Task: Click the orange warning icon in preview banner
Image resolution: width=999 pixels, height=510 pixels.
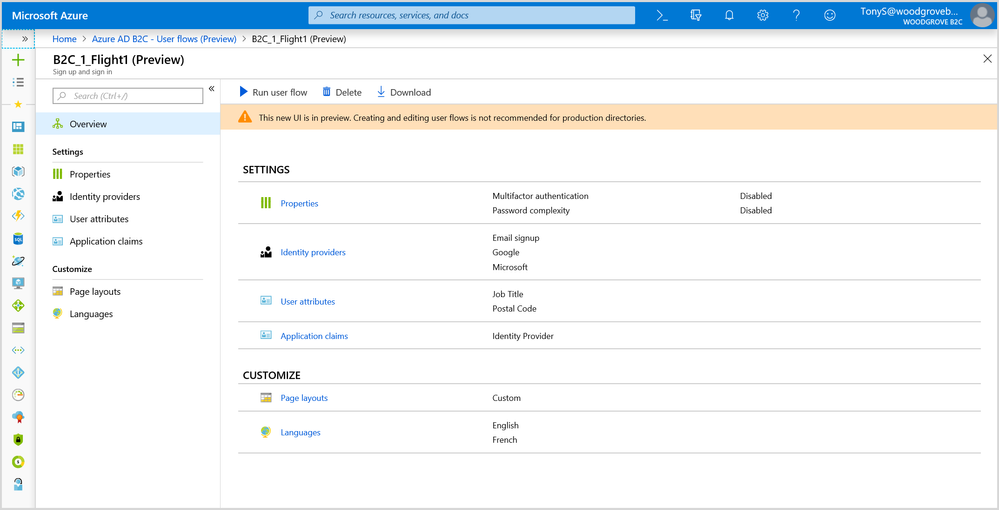Action: pos(245,117)
